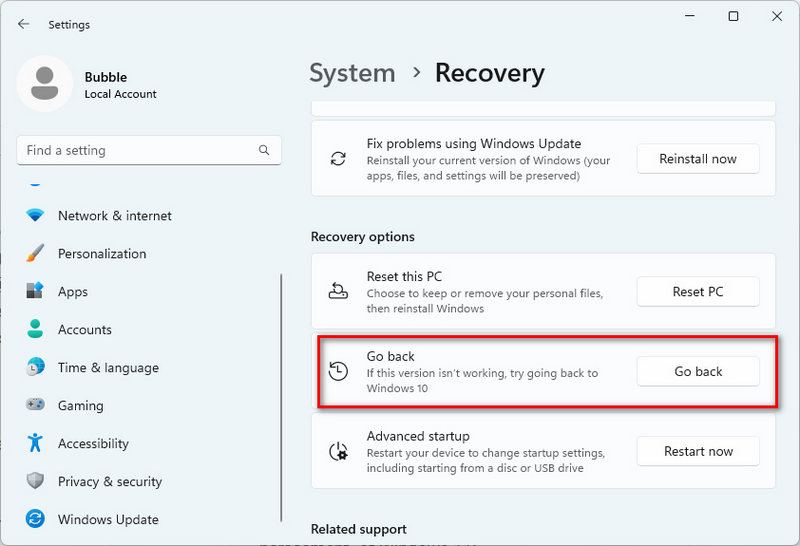800x546 pixels.
Task: Close the Settings window
Action: pos(777,16)
